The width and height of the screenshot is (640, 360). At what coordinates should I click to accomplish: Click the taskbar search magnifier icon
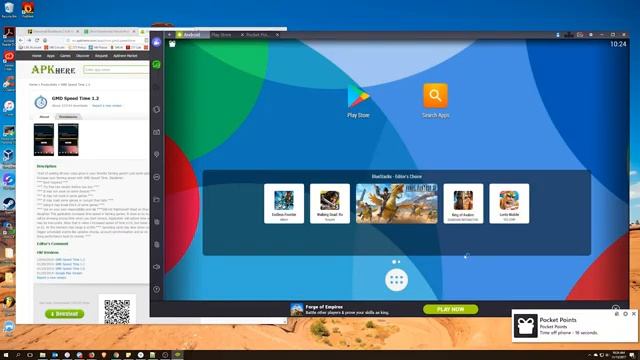click(x=18, y=355)
